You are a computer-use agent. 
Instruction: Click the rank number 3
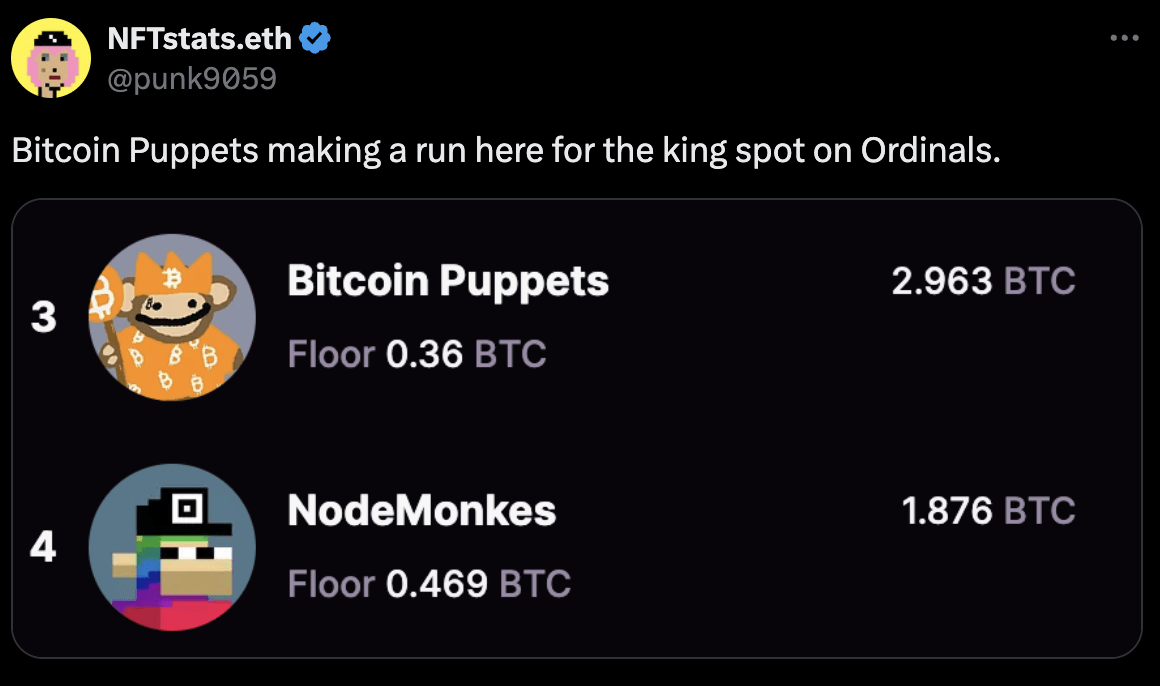(44, 317)
